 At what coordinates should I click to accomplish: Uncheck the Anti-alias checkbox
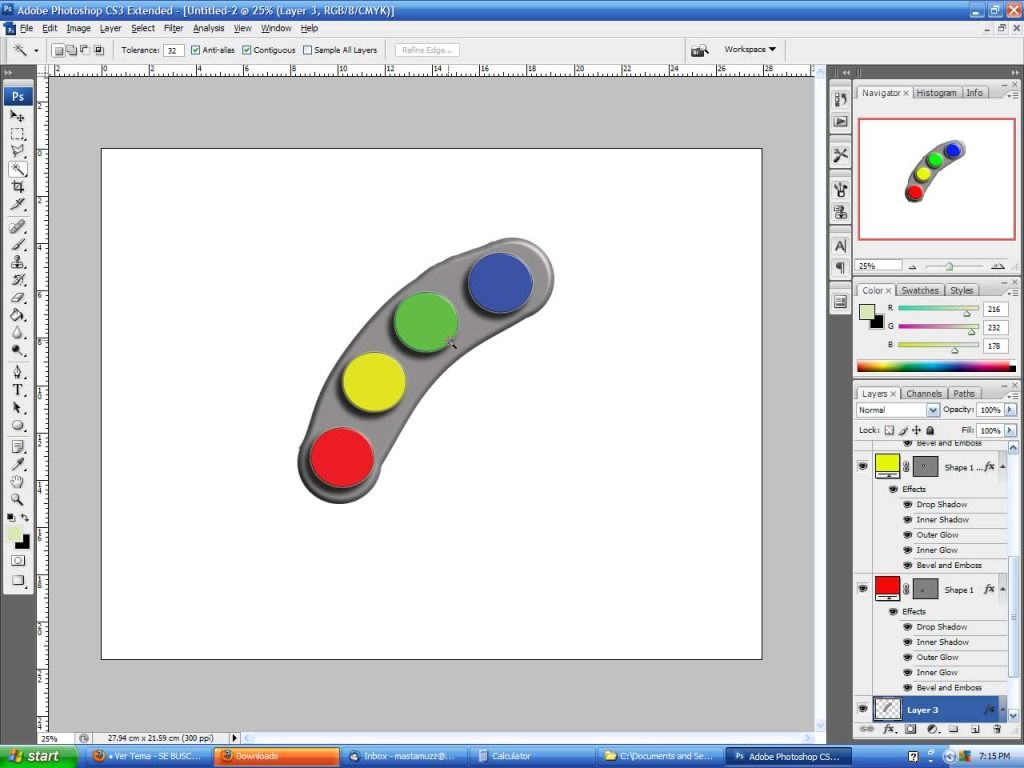click(x=195, y=50)
